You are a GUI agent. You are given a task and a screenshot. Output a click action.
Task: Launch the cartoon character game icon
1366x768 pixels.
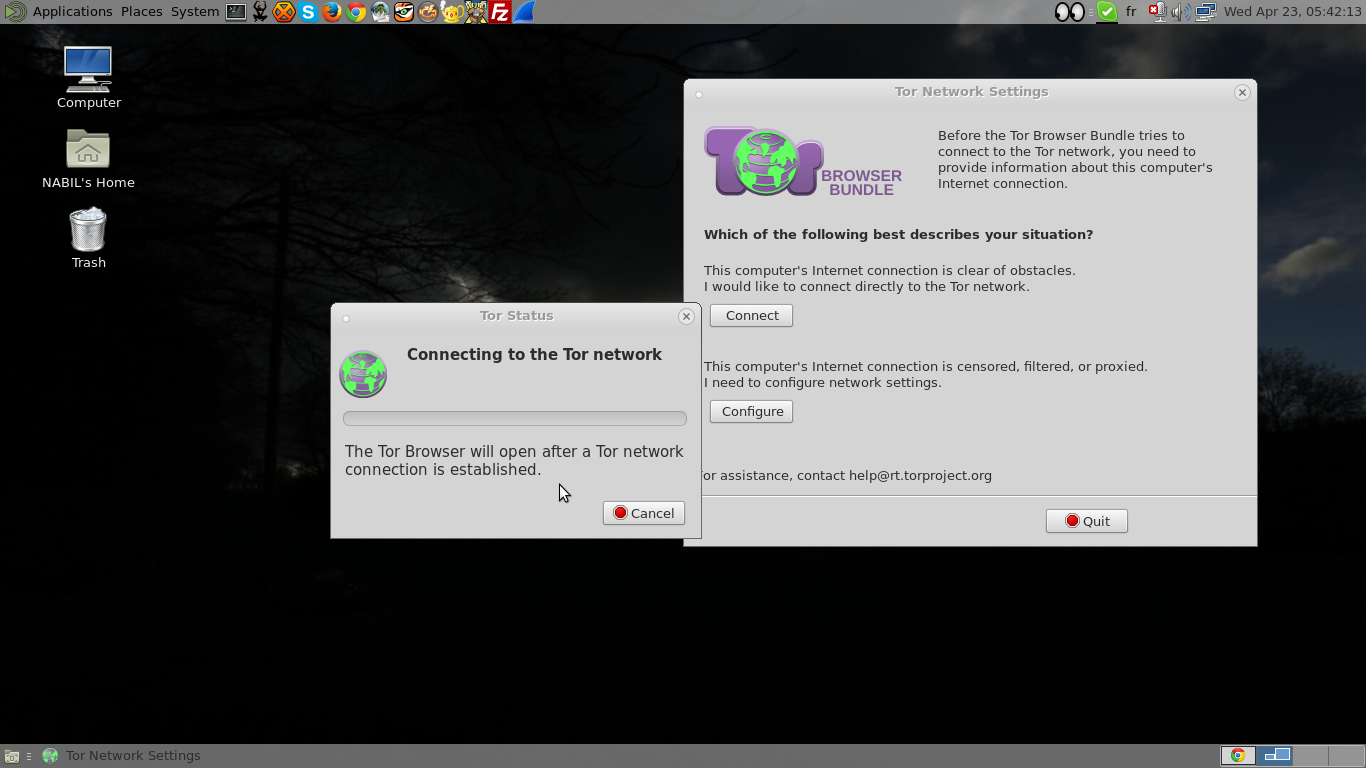click(x=476, y=12)
